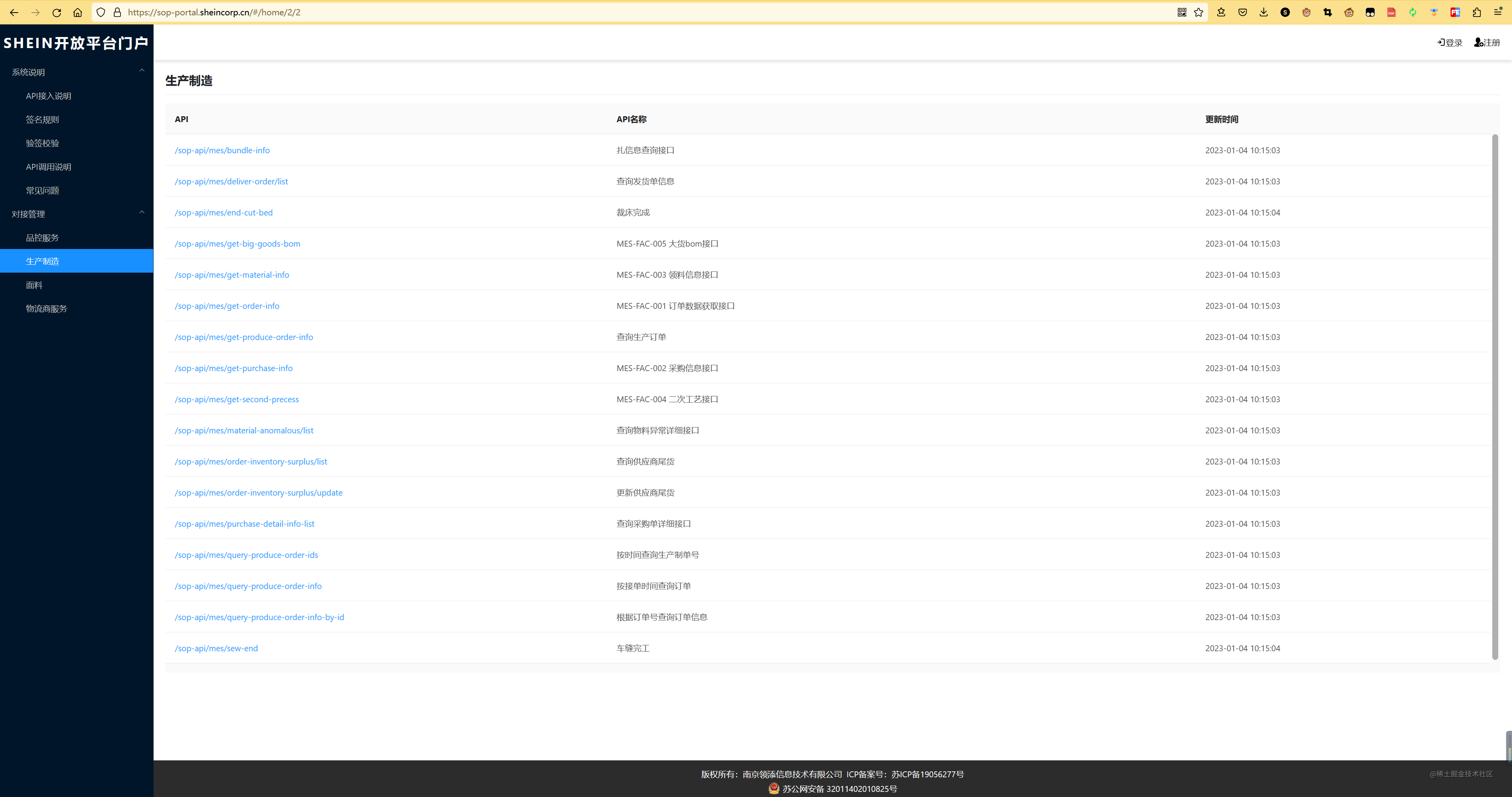1512x797 pixels.
Task: Select 品控服务 in the sidebar
Action: 42,238
